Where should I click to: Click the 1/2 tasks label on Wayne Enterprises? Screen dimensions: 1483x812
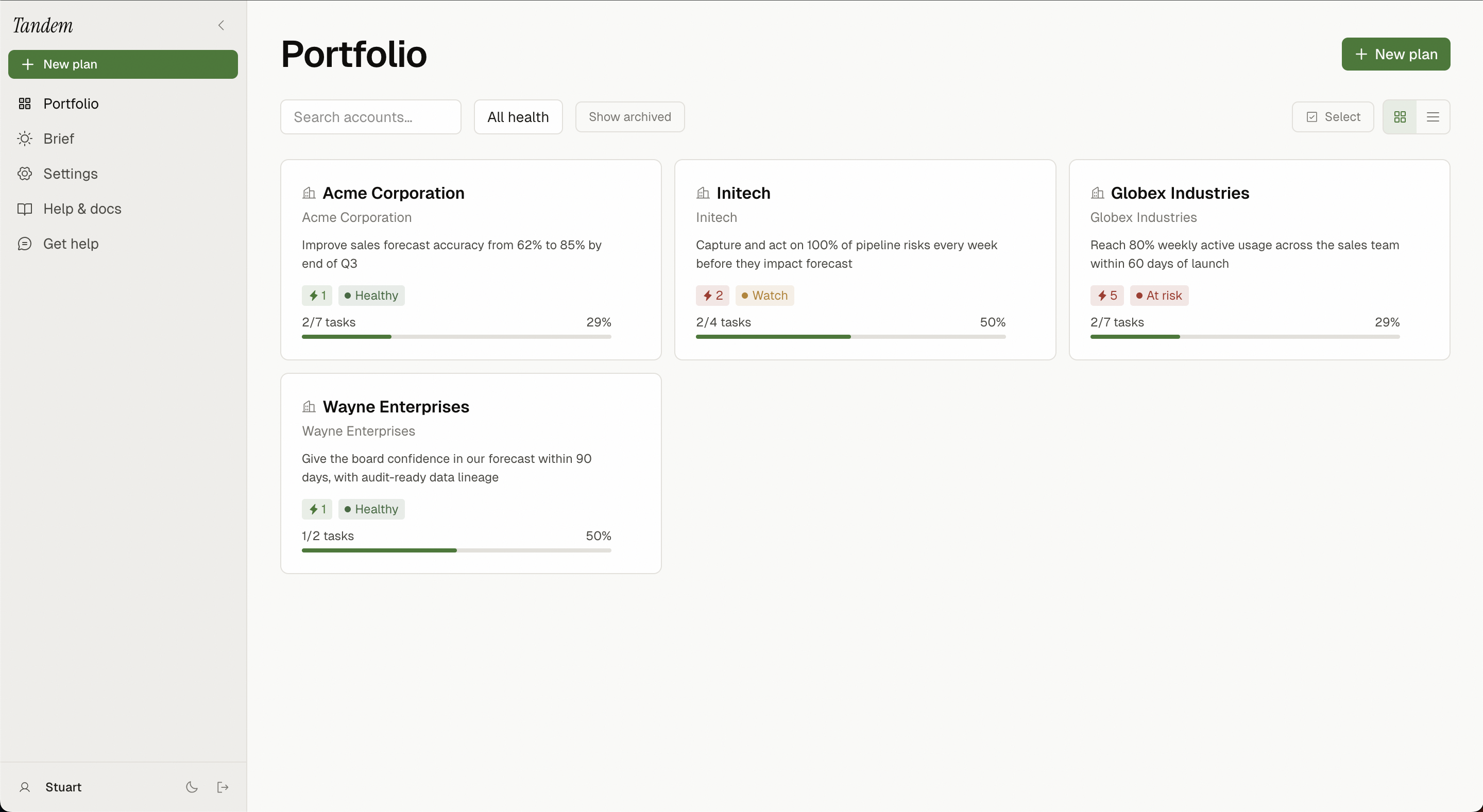[328, 536]
